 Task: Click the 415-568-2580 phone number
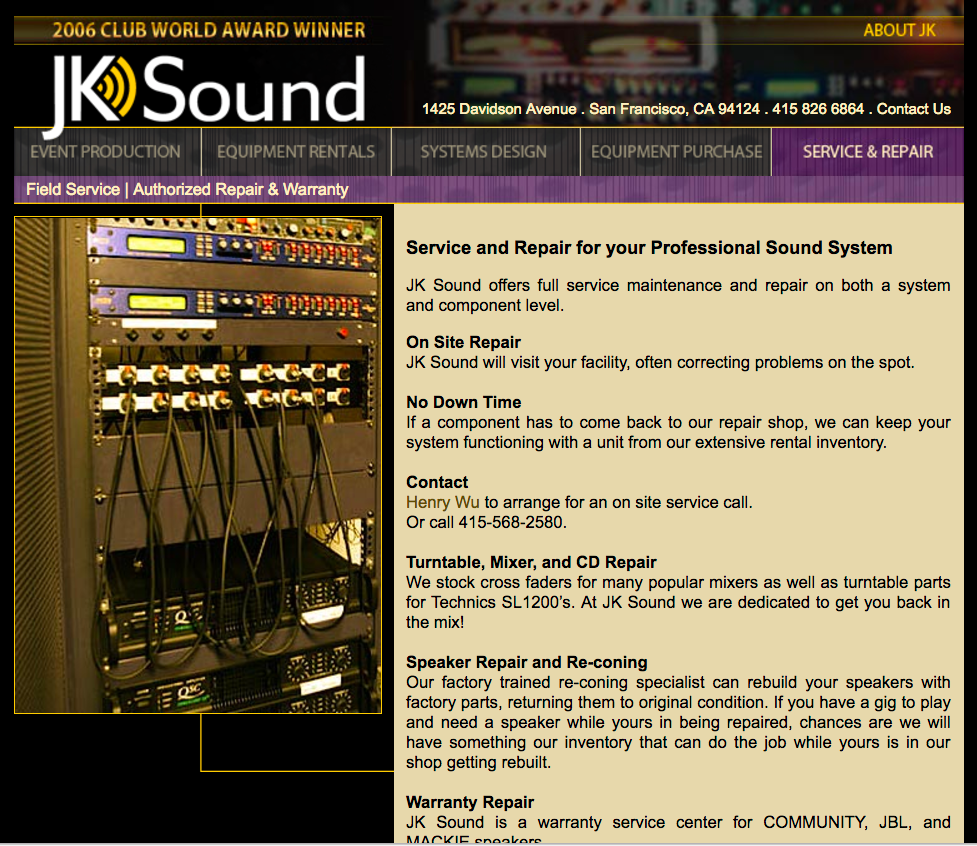pos(505,522)
